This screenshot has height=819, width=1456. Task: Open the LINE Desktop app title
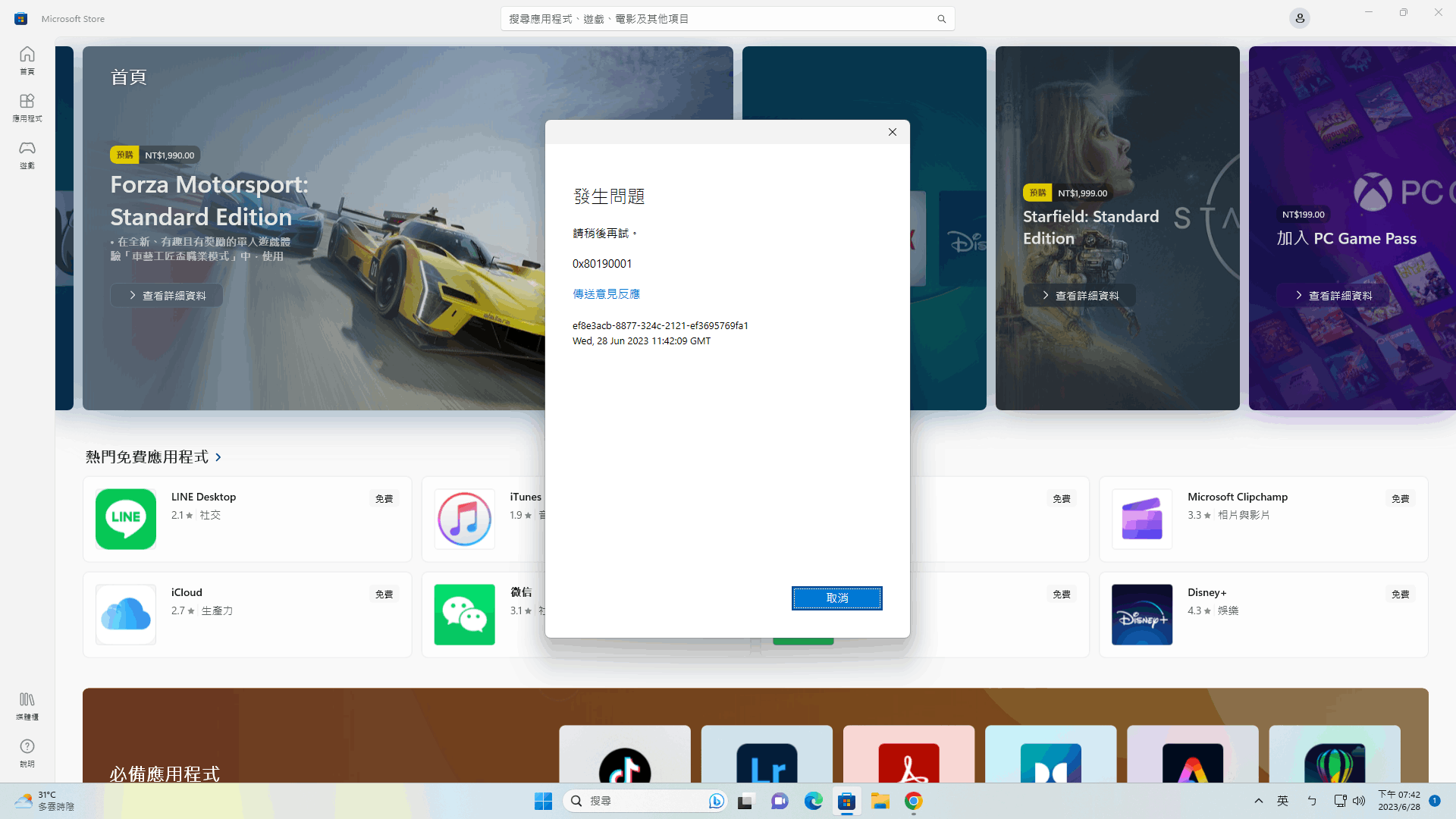point(203,497)
